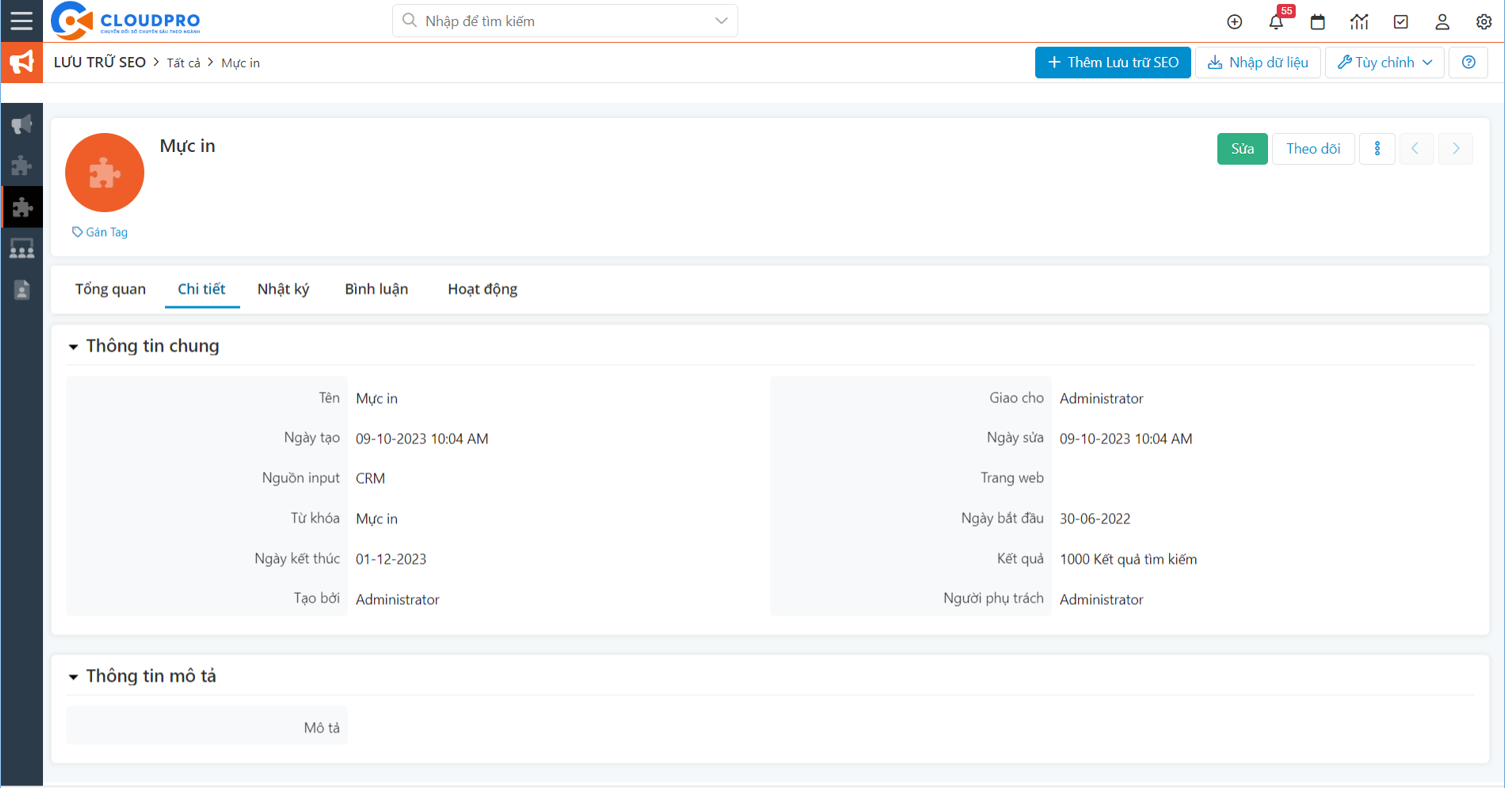Click the Ngày bắt đầu value 30-06-2022
Image resolution: width=1505 pixels, height=788 pixels.
pos(1095,519)
